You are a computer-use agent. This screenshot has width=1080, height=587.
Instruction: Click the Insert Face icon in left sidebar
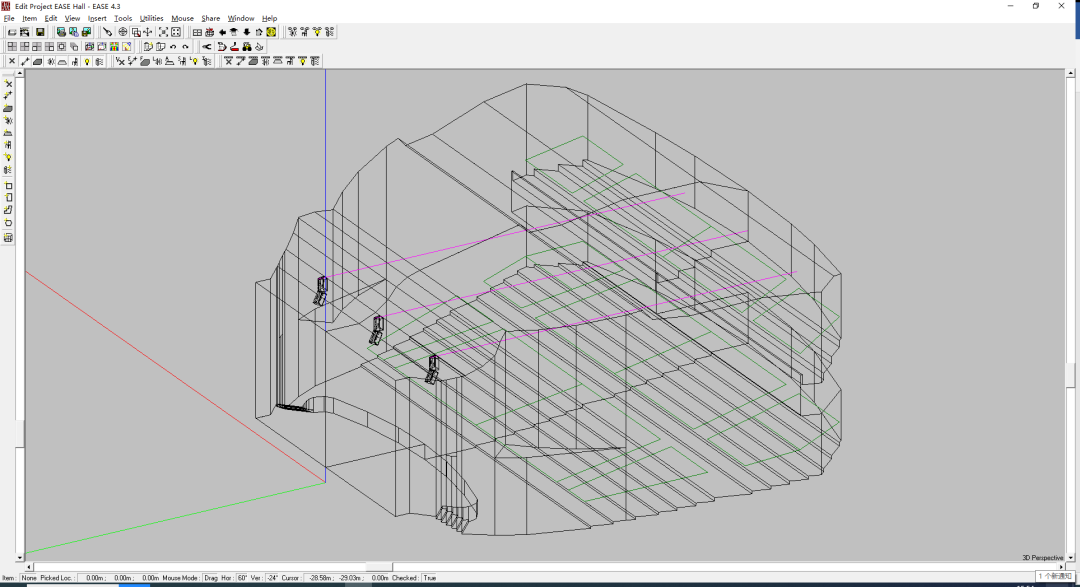coord(8,108)
